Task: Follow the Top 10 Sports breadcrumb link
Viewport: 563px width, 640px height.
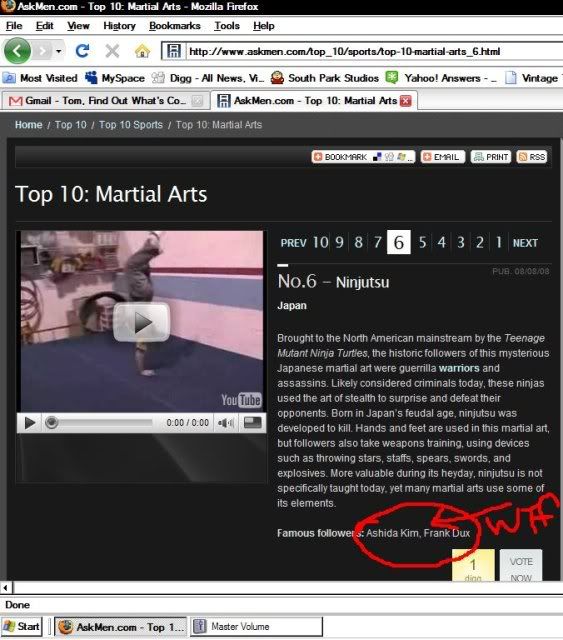Action: [x=131, y=125]
